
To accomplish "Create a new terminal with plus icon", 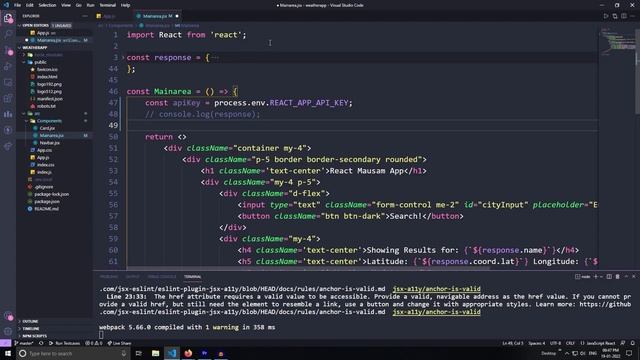I will [596, 276].
